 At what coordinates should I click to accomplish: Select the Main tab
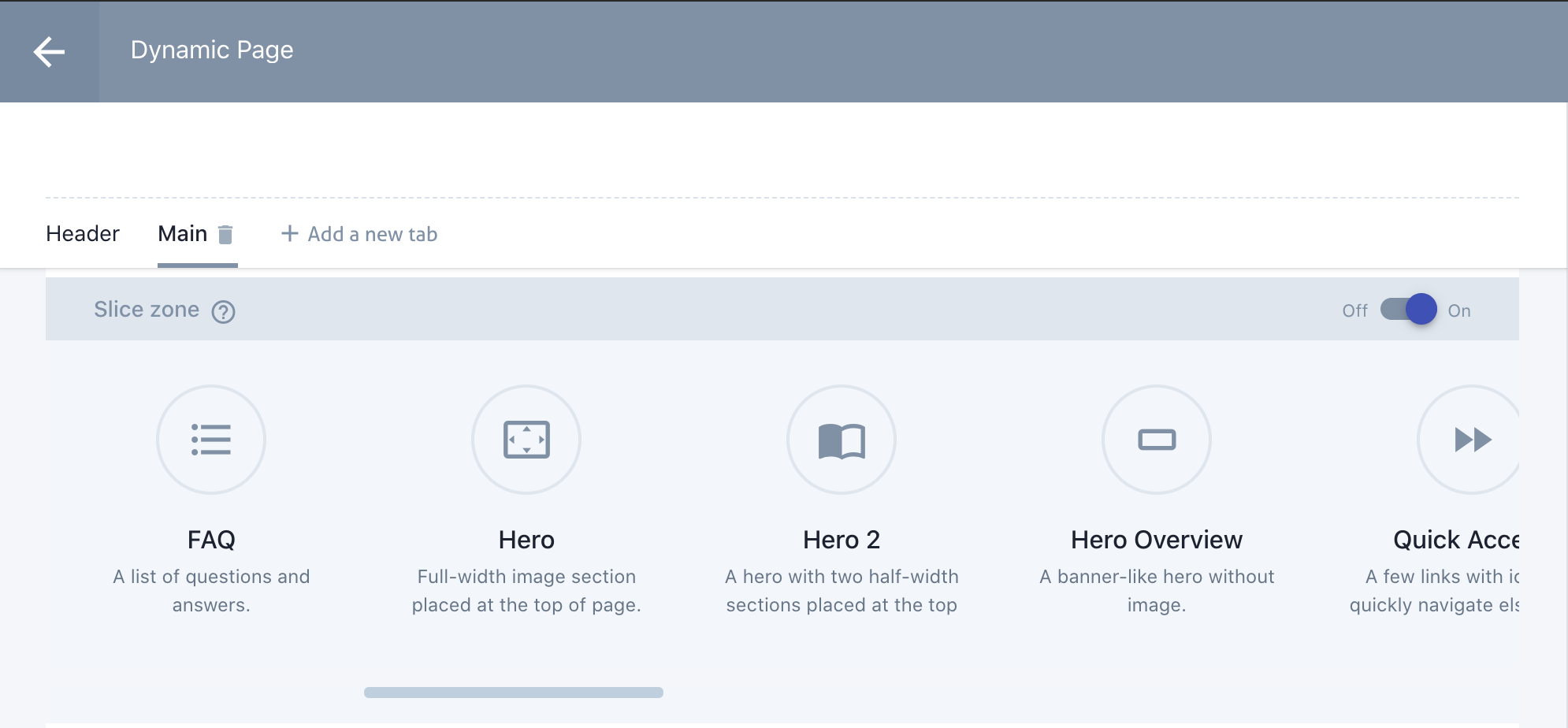(182, 234)
